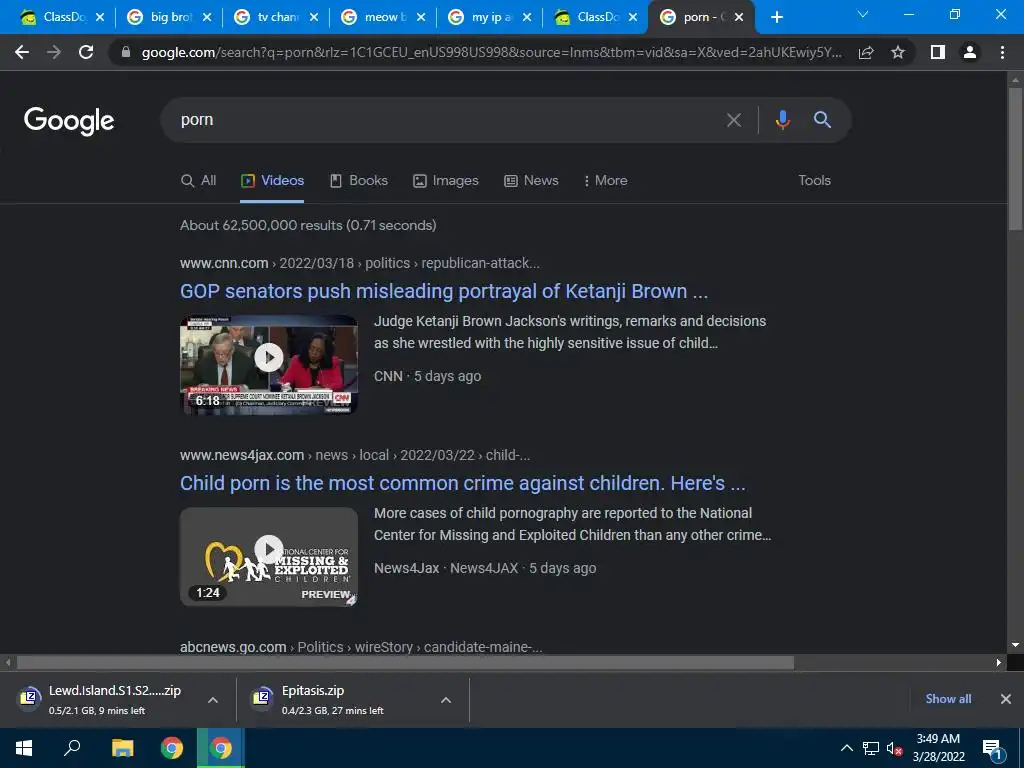Switch to the All results tab
The width and height of the screenshot is (1024, 768).
[x=199, y=181]
